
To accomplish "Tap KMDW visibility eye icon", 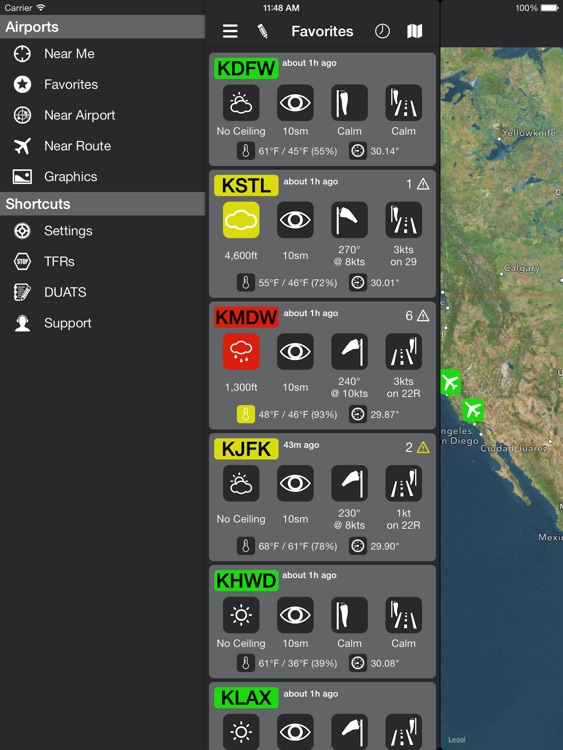I will pyautogui.click(x=295, y=352).
